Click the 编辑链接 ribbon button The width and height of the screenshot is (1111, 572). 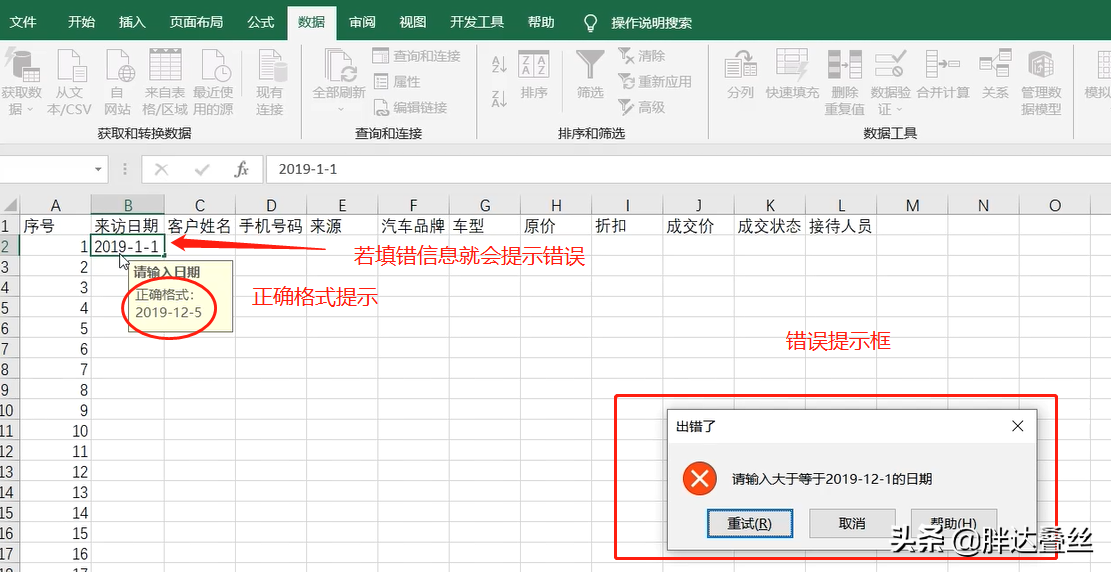pos(410,108)
